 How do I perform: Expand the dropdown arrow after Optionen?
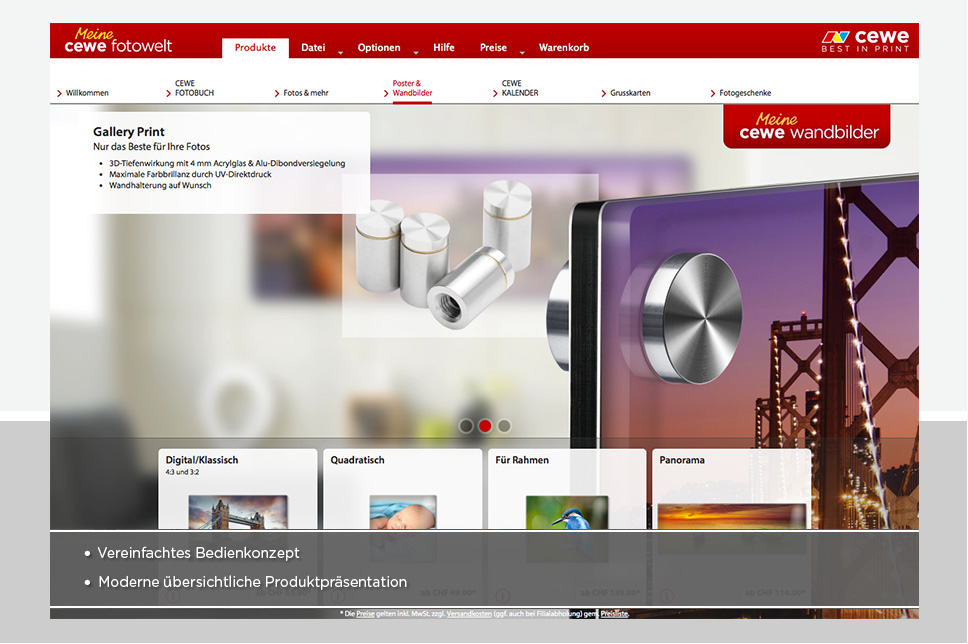coord(415,53)
